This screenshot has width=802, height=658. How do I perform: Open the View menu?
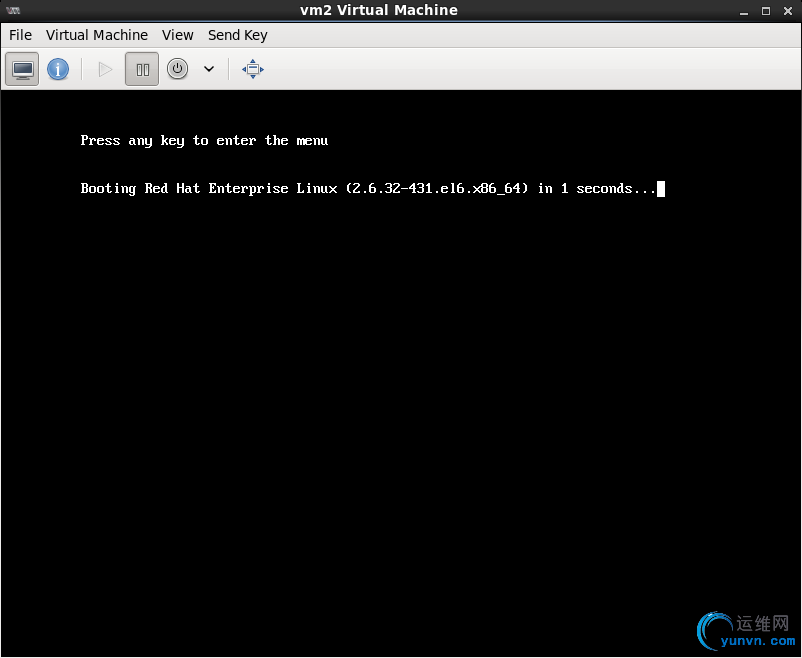tap(177, 35)
